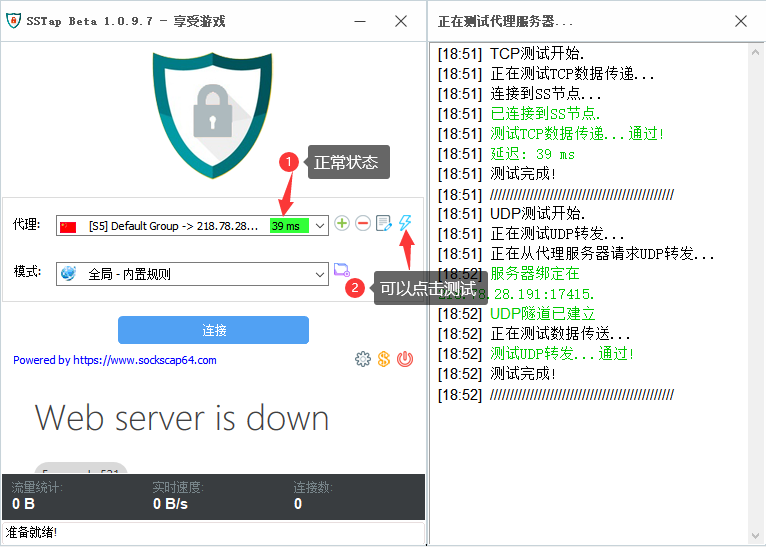
Task: Click the China flag in proxy box
Action: coord(69,226)
